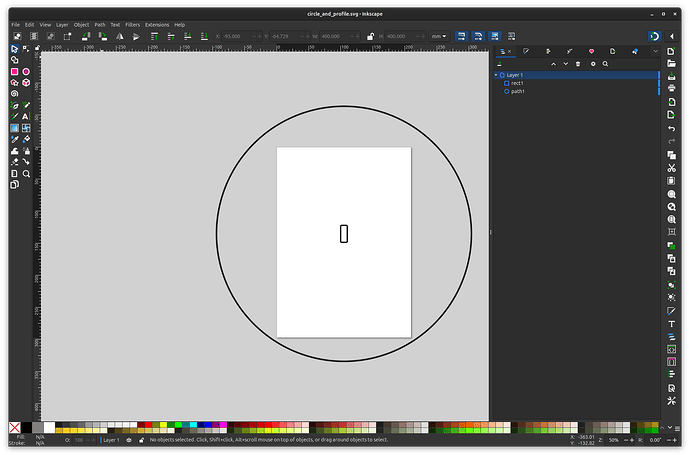
Task: Click Raise selection to top icon
Action: tap(154, 37)
